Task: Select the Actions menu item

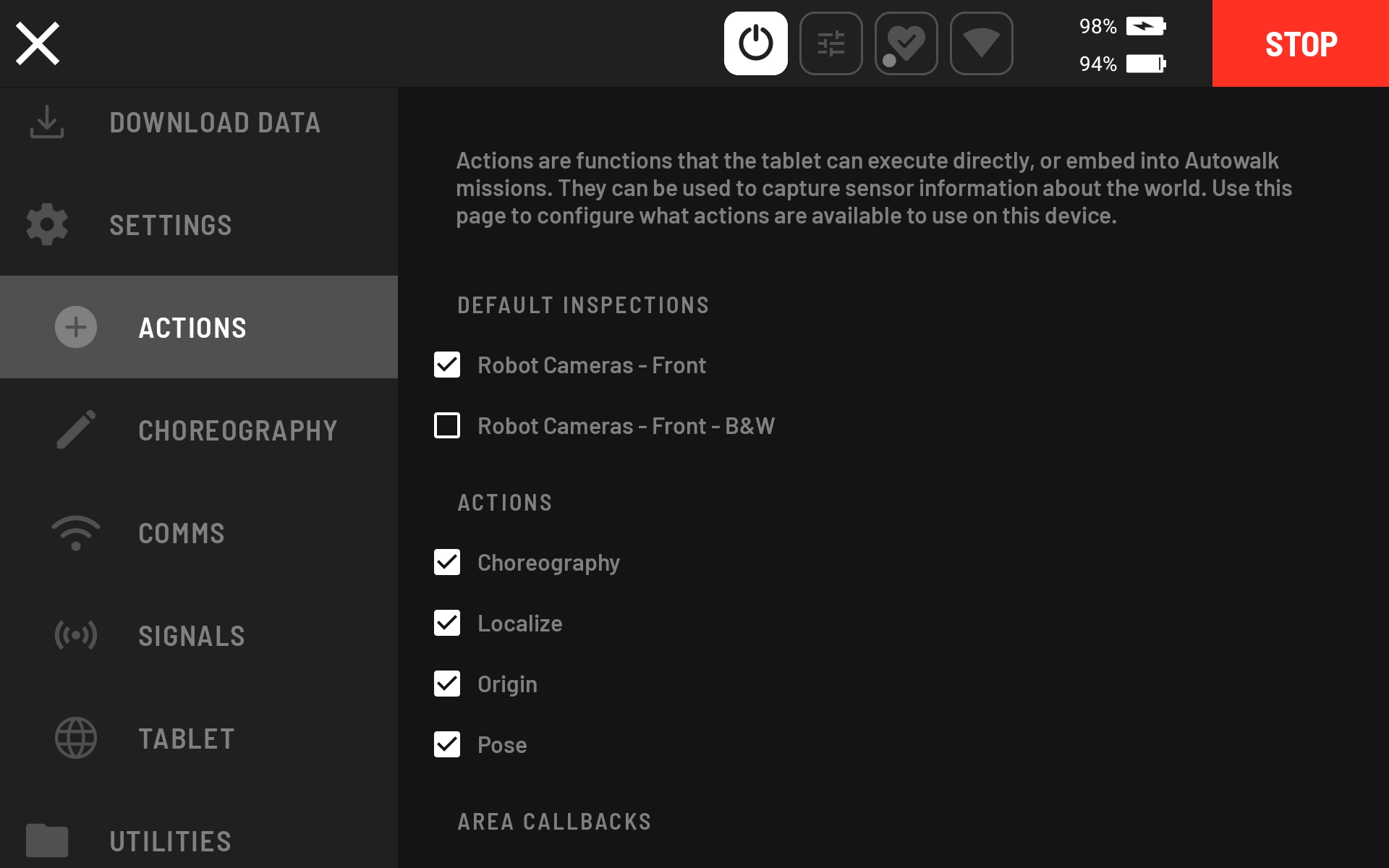Action: (x=192, y=328)
